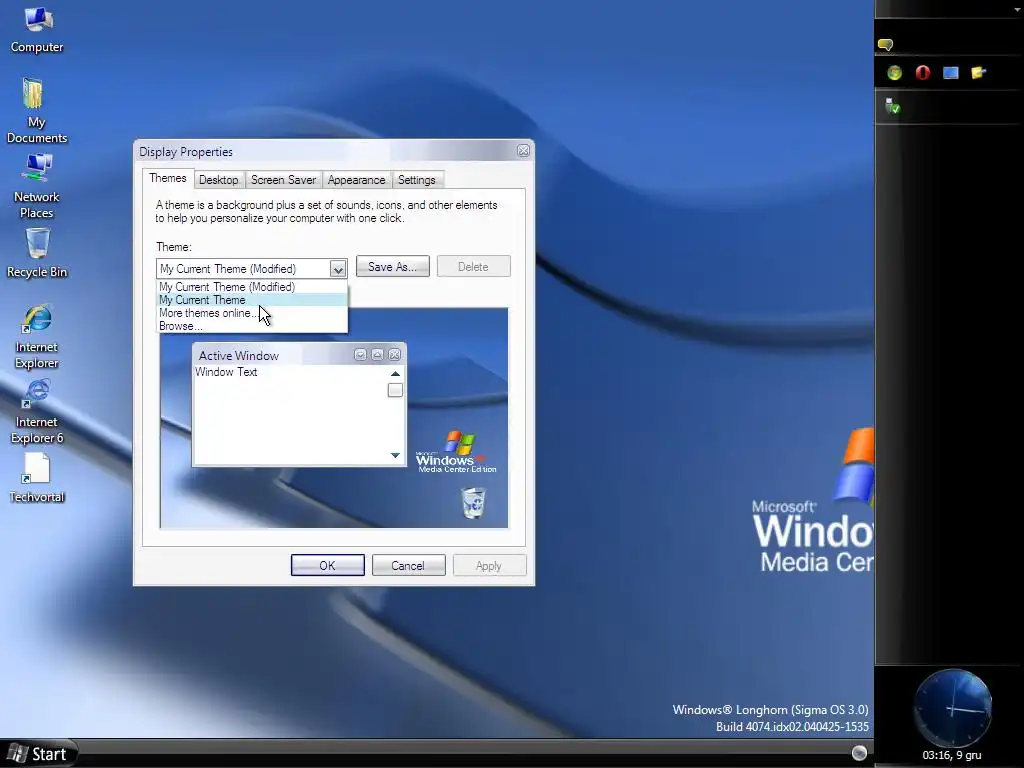Open the Start menu

tap(38, 754)
